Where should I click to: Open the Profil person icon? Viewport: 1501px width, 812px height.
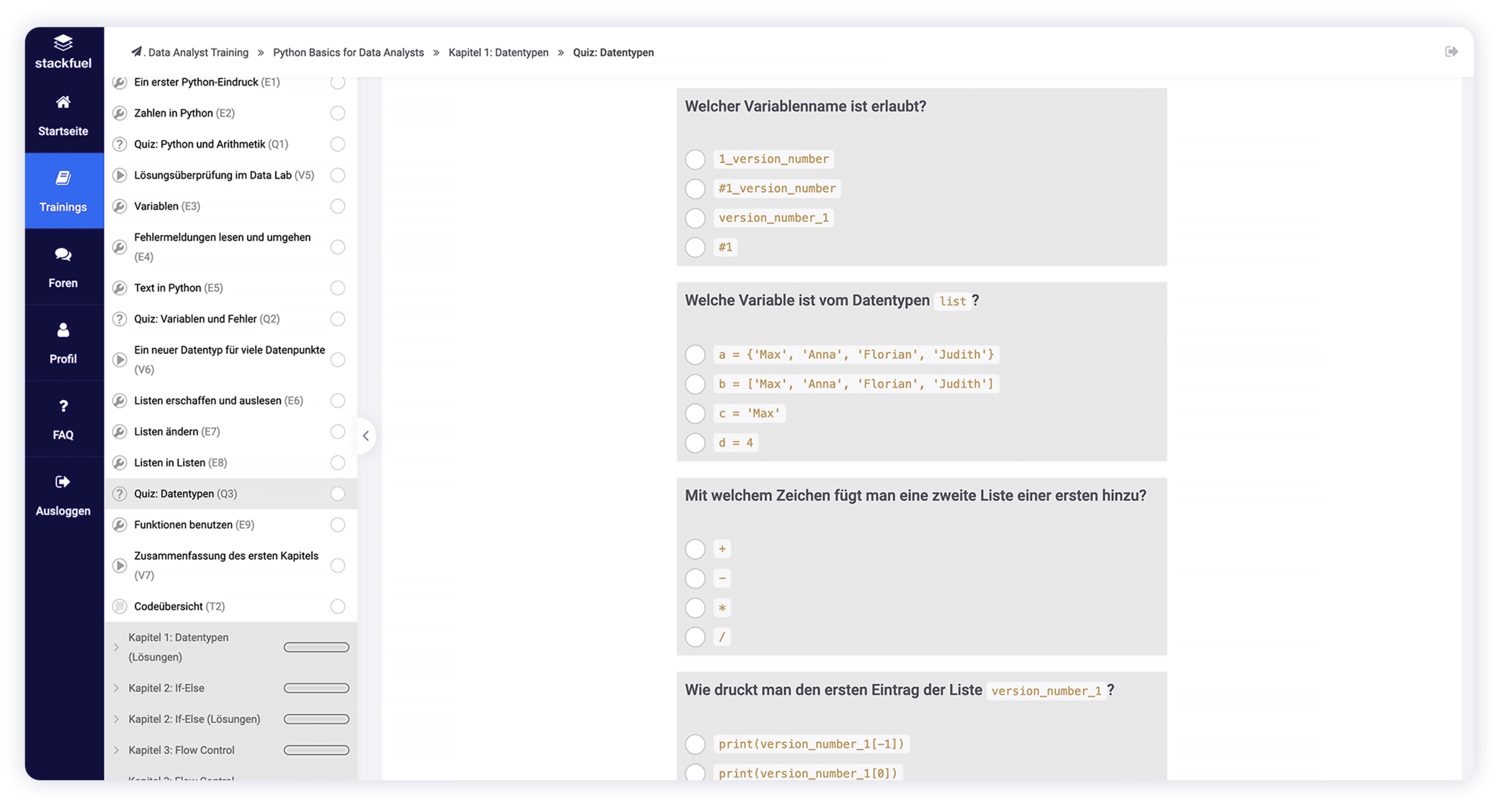pyautogui.click(x=63, y=330)
